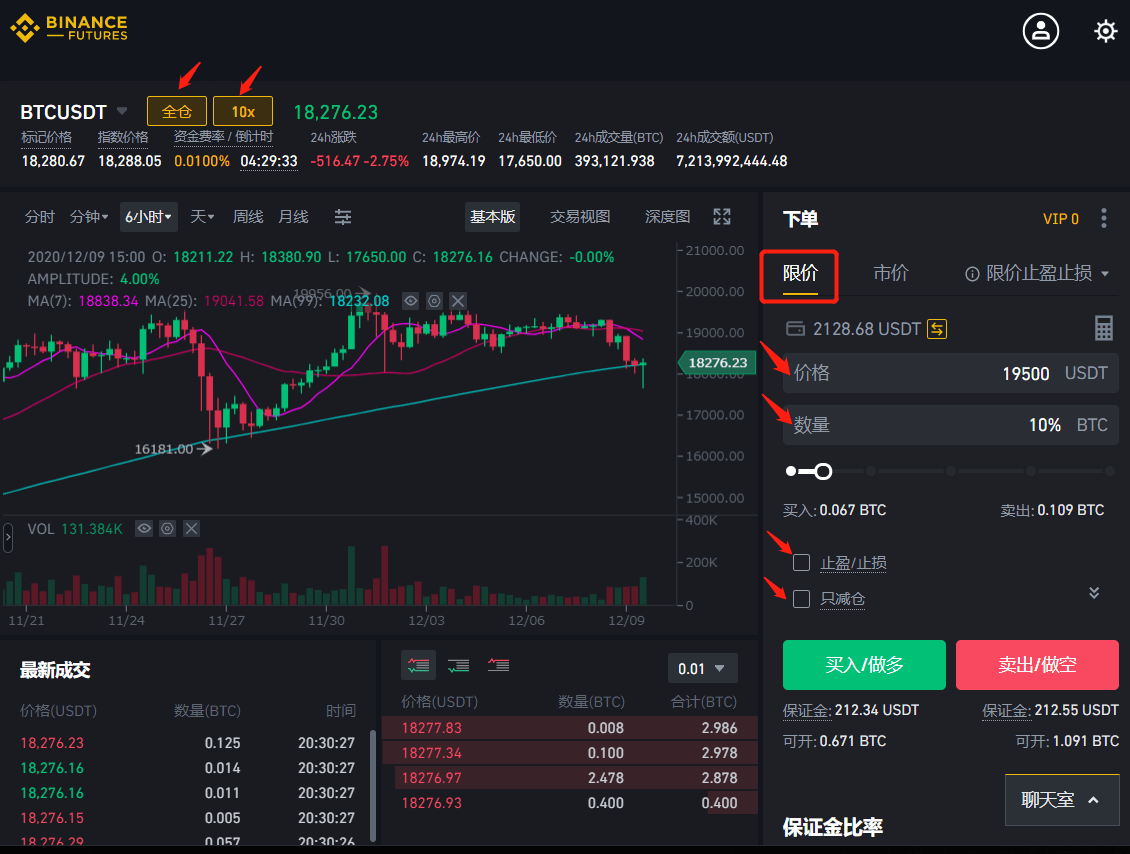Click the 10x leverage button
1130x854 pixels.
pos(243,111)
